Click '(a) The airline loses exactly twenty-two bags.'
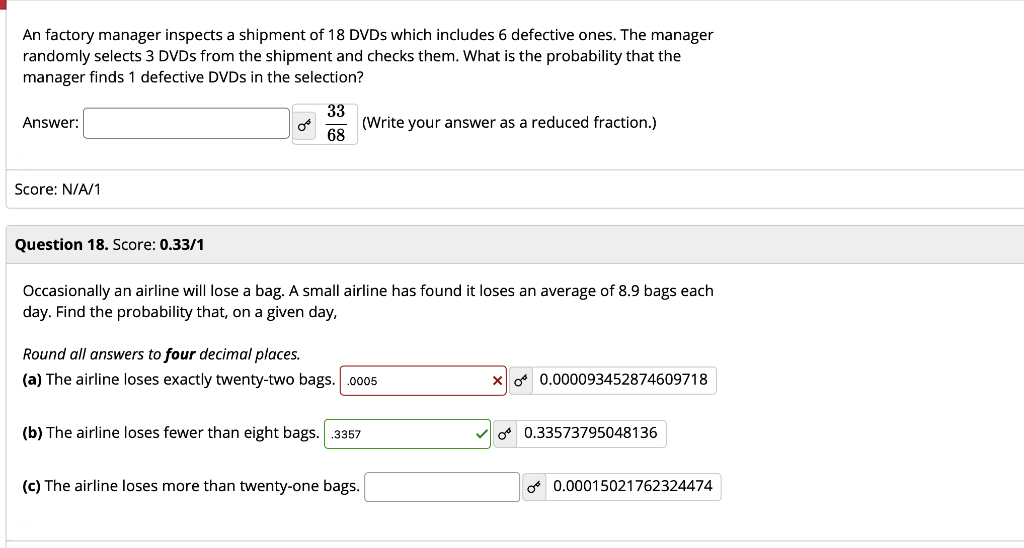The height and width of the screenshot is (548, 1024). coord(179,379)
